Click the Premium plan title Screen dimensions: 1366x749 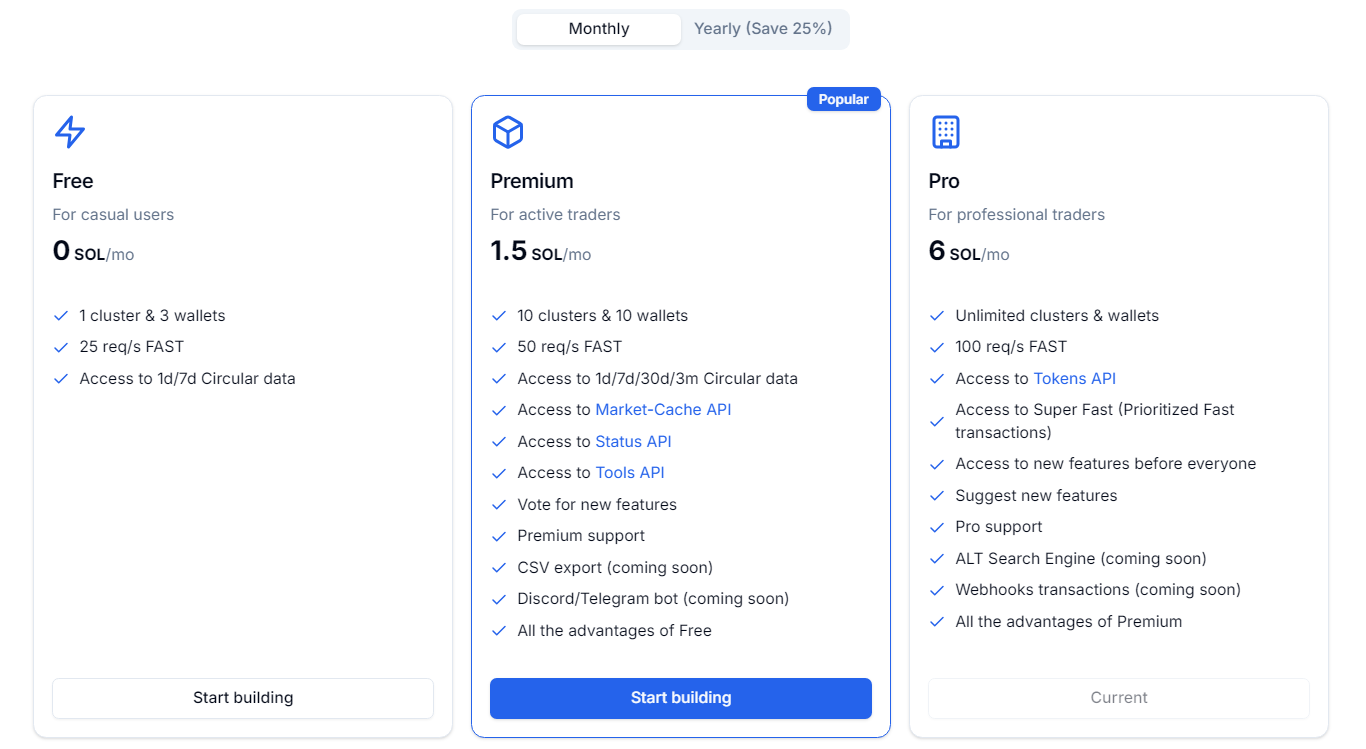click(x=532, y=181)
